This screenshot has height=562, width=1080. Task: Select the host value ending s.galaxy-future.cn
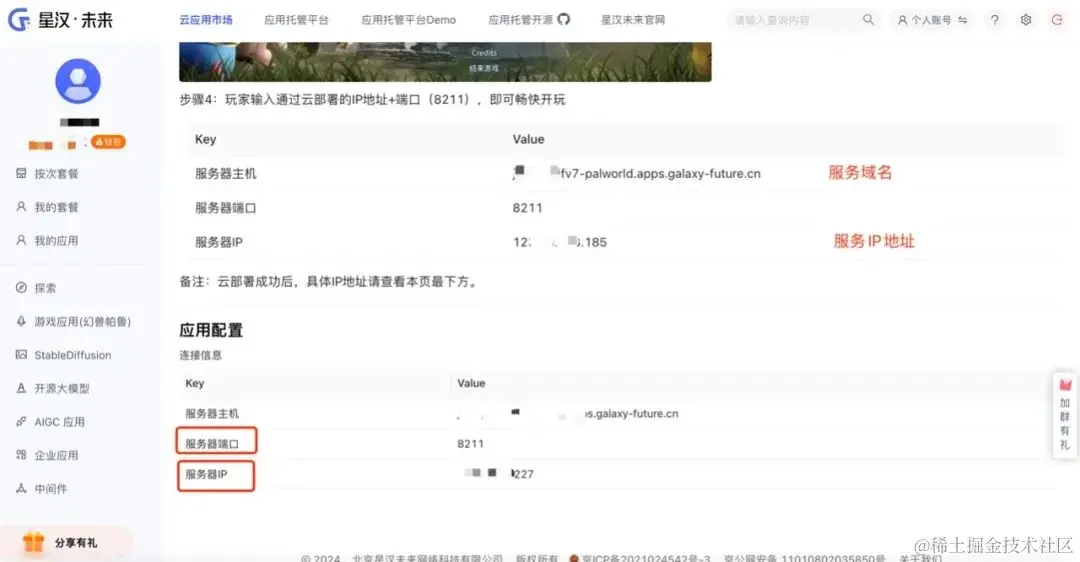pyautogui.click(x=568, y=414)
